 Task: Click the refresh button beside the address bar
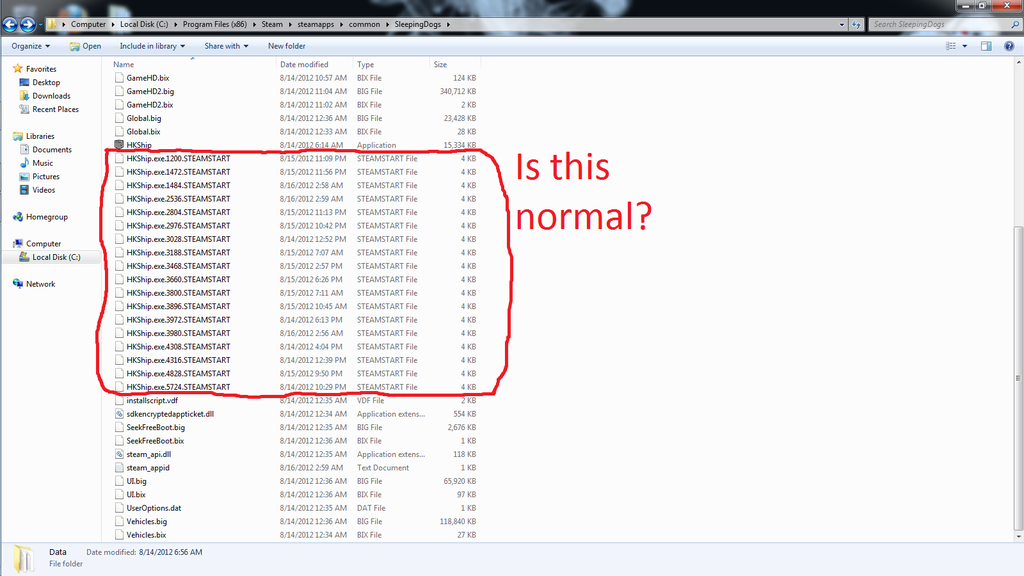pos(856,24)
